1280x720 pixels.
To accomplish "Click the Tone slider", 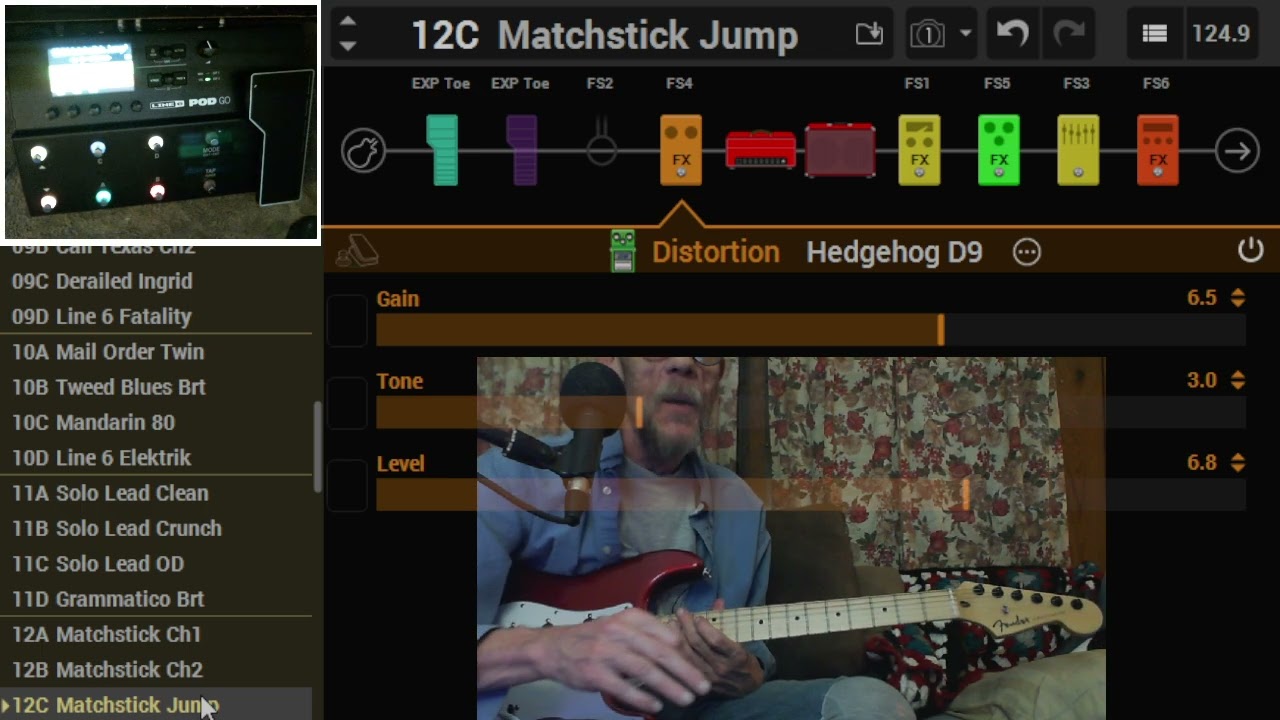I will click(811, 412).
